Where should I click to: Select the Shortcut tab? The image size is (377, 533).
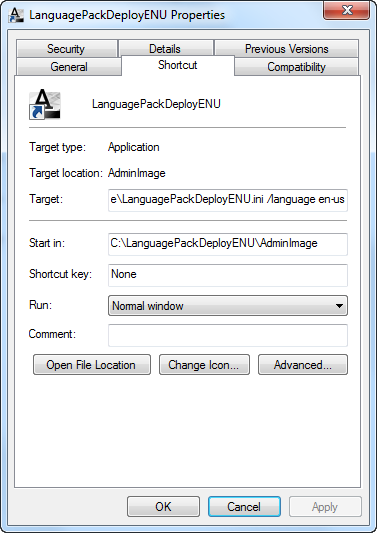pos(178,65)
